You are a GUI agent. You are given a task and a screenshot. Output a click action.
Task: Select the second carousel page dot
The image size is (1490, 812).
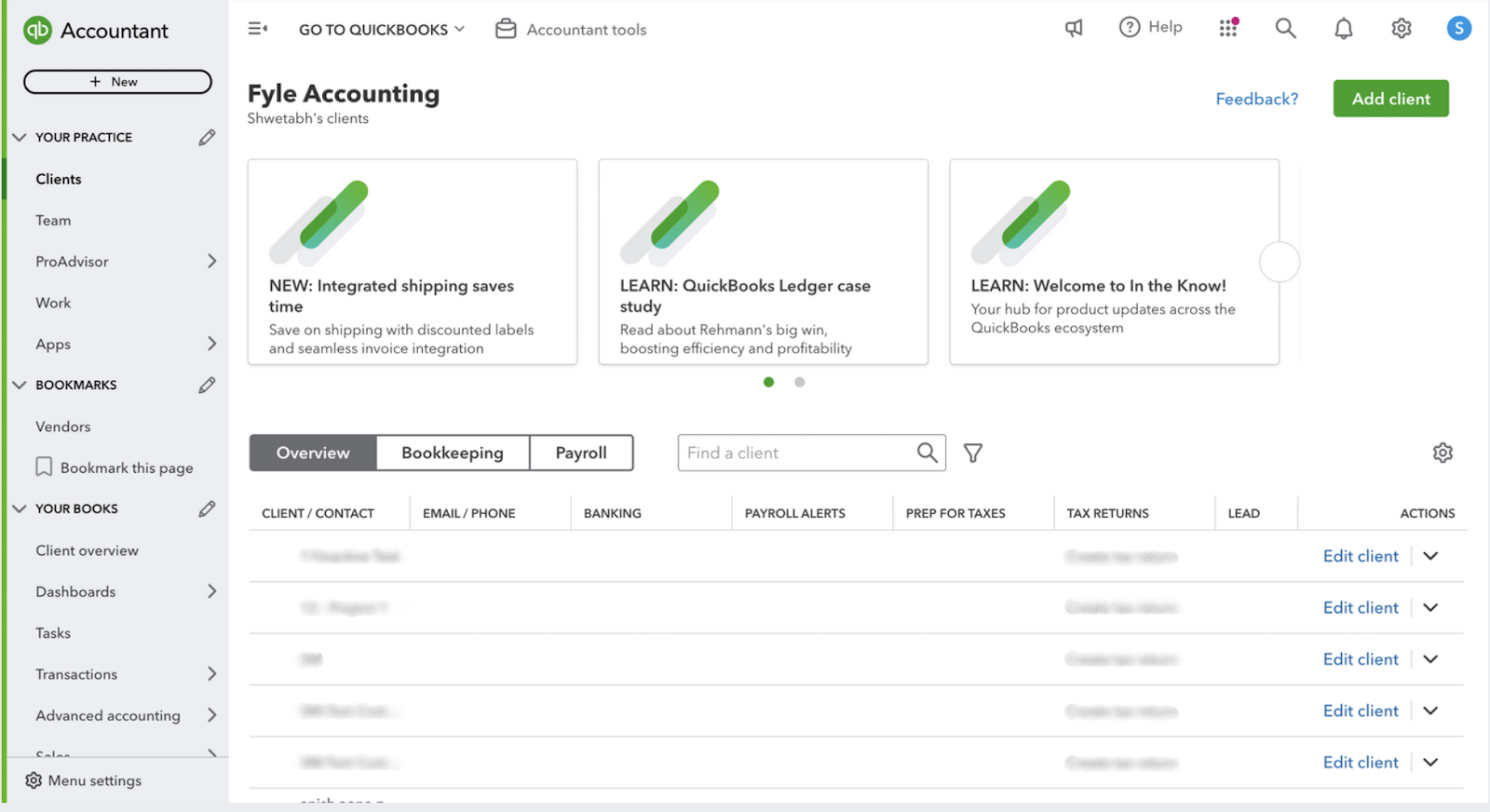point(799,382)
